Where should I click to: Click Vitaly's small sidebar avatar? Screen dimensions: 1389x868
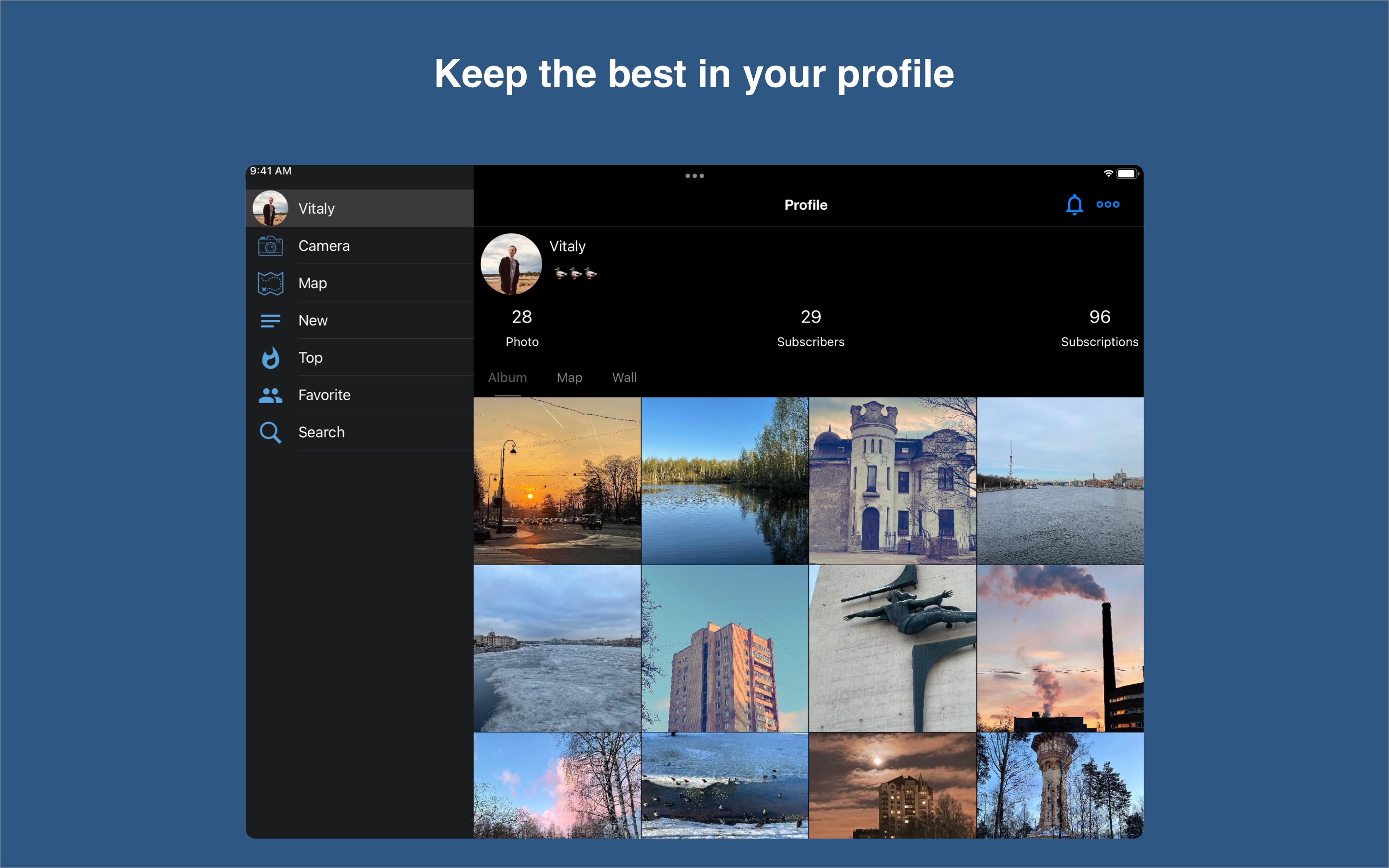[271, 208]
